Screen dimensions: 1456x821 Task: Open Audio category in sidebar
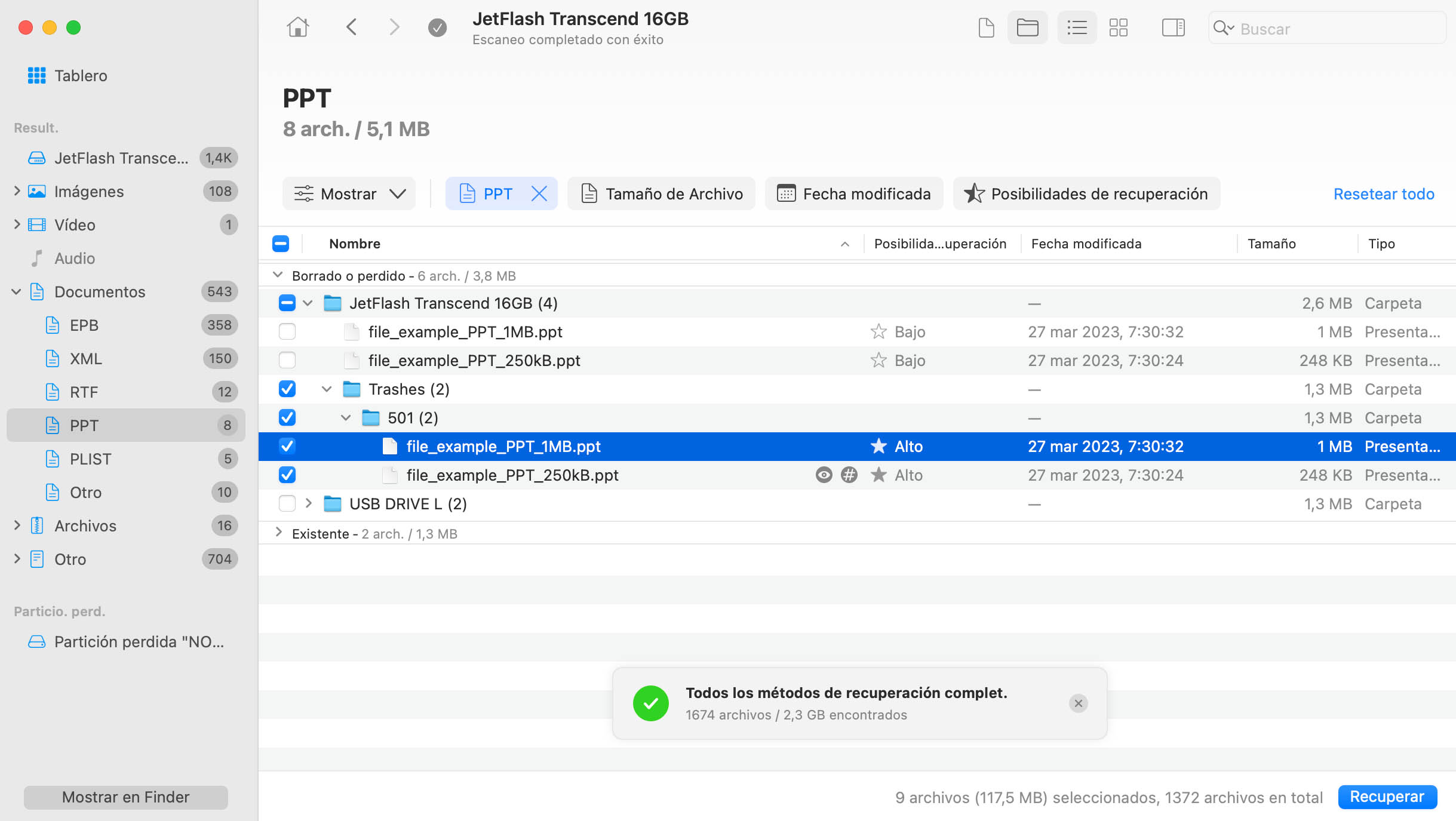tap(126, 259)
